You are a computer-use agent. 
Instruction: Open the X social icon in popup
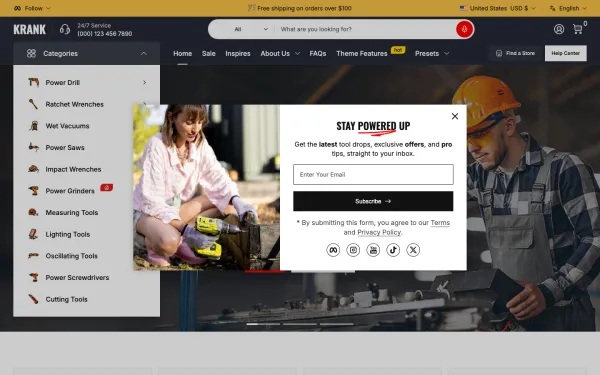[413, 250]
